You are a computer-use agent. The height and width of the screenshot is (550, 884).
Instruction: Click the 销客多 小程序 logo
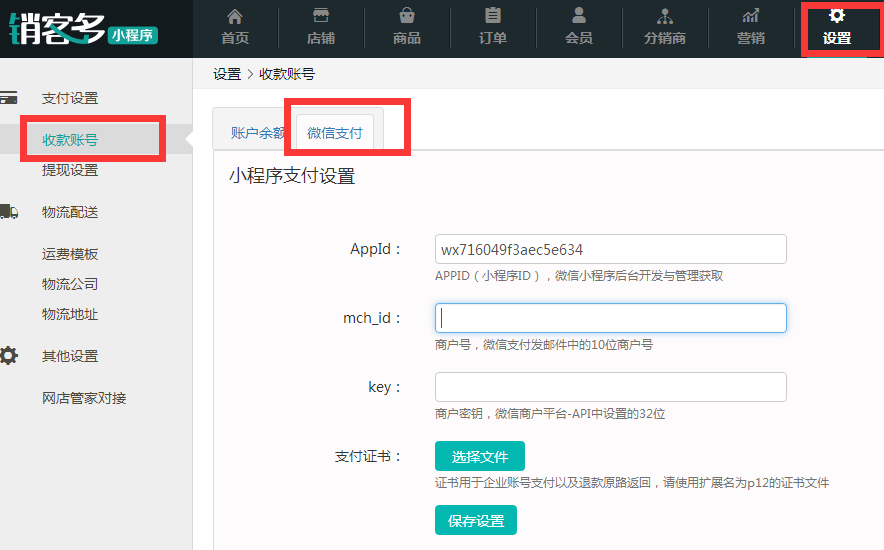click(83, 29)
